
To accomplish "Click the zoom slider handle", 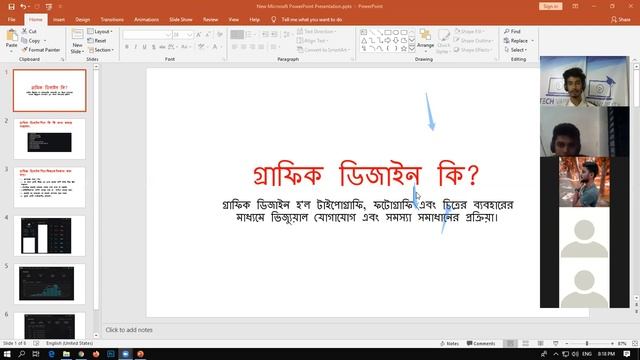I will click(x=587, y=344).
